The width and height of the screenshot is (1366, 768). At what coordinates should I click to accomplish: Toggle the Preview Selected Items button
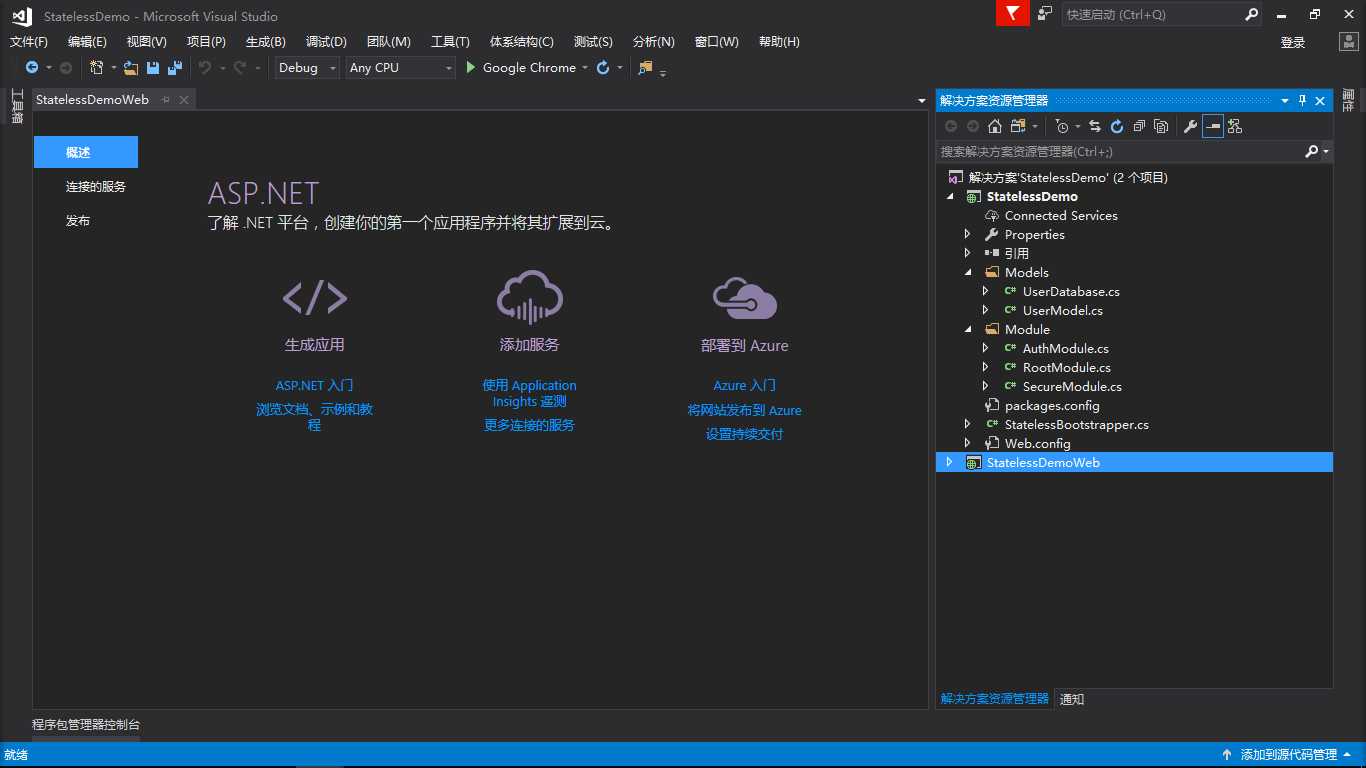[x=1213, y=126]
